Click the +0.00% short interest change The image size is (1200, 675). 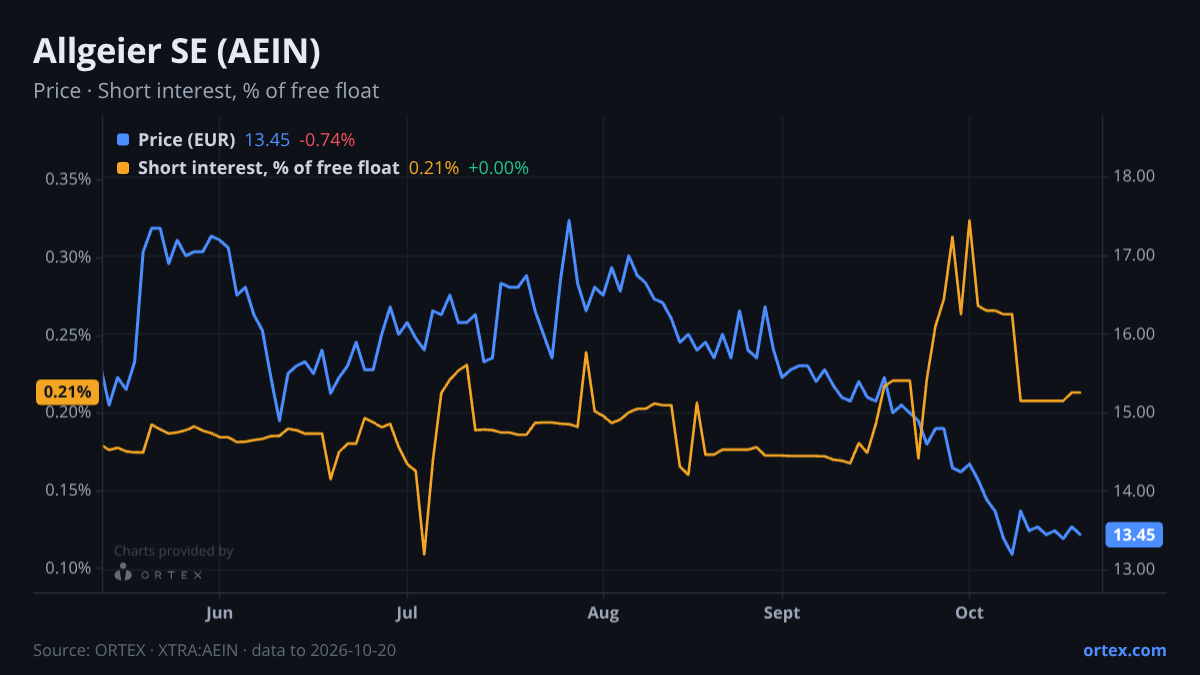click(x=498, y=168)
